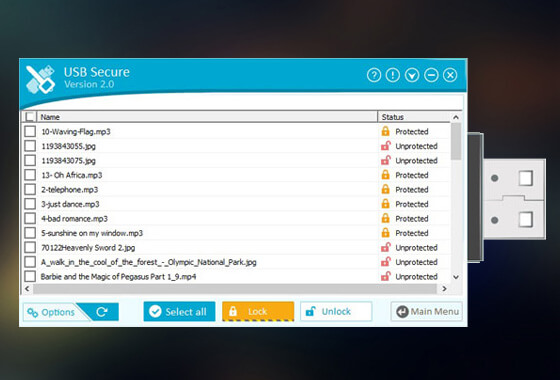Click unlocked icon for Barbie Pegasus mp4 row
560x380 pixels.
[385, 276]
